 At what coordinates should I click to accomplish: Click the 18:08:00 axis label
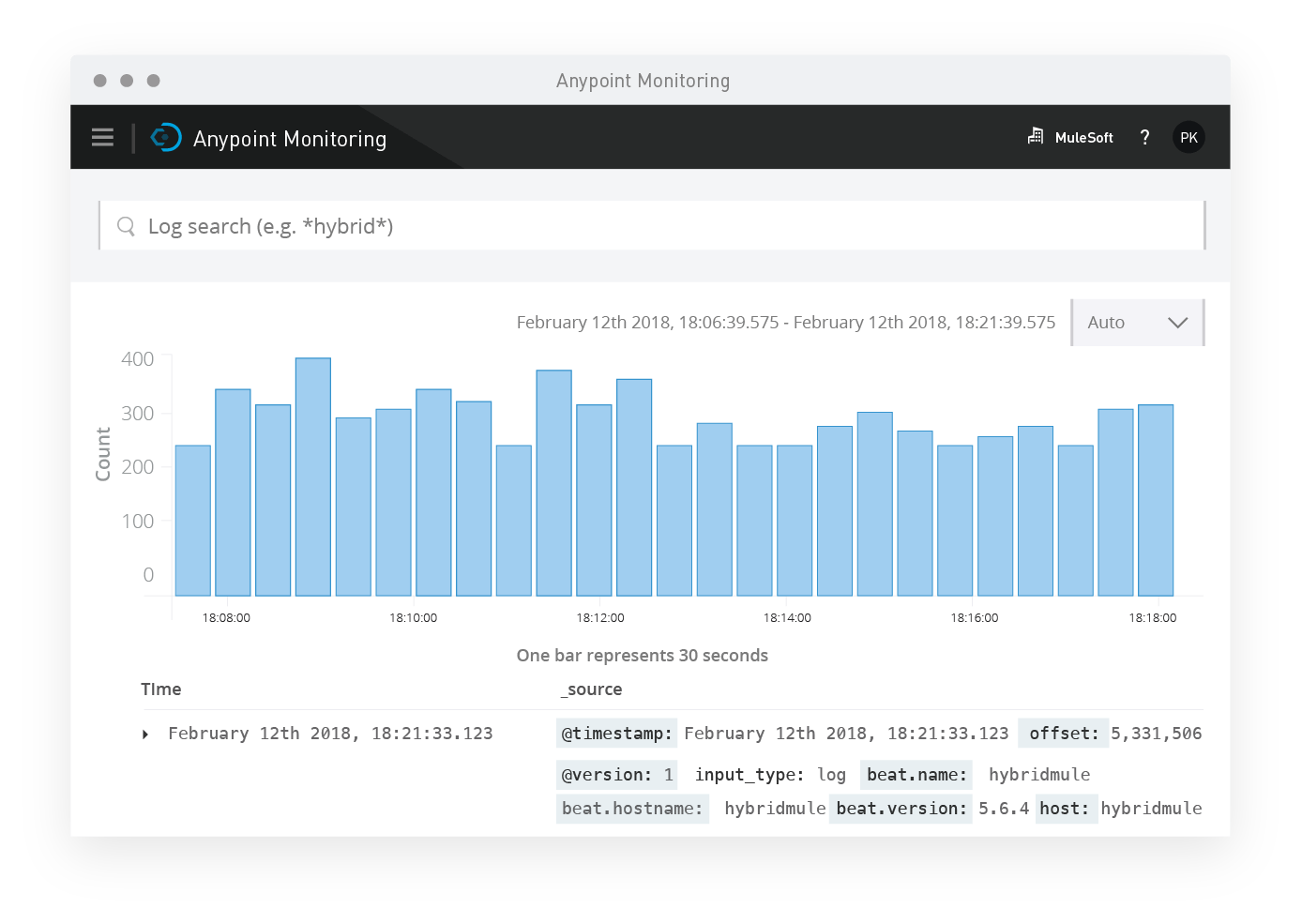pyautogui.click(x=226, y=618)
